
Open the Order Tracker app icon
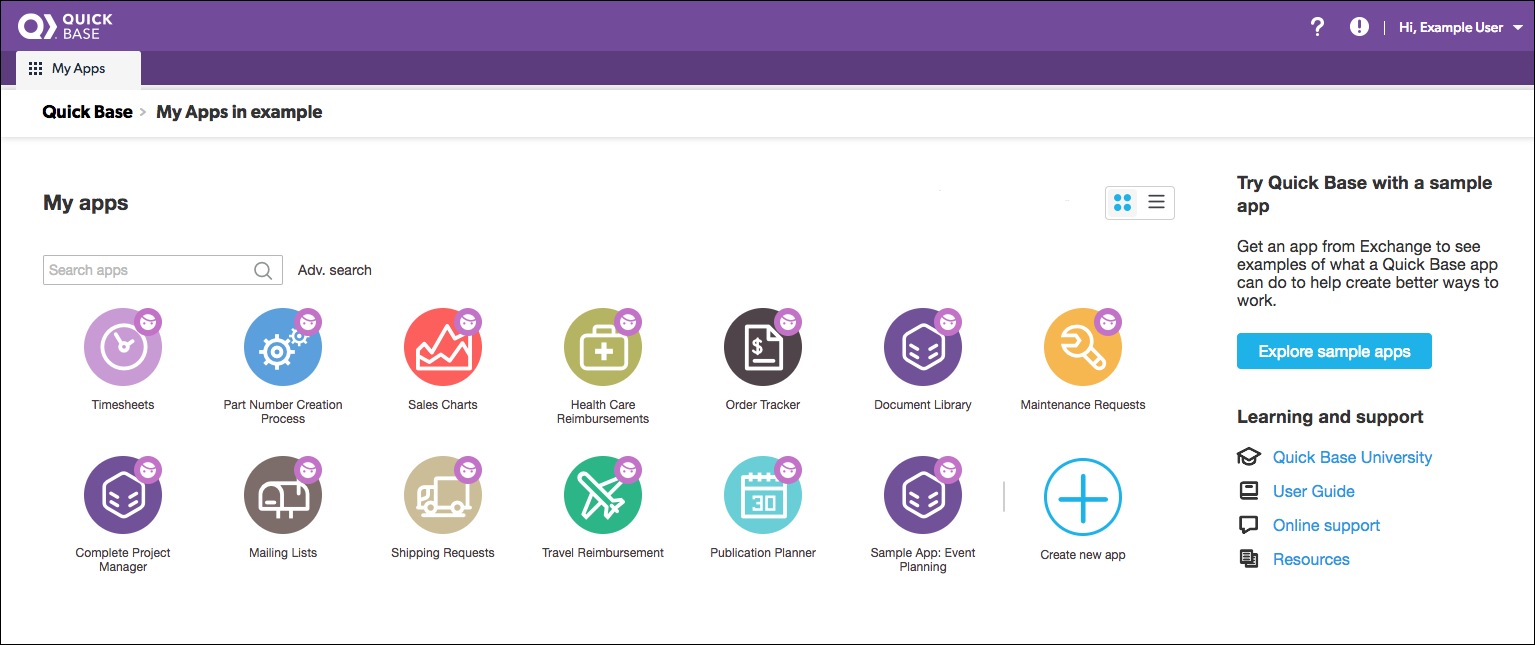pyautogui.click(x=763, y=347)
